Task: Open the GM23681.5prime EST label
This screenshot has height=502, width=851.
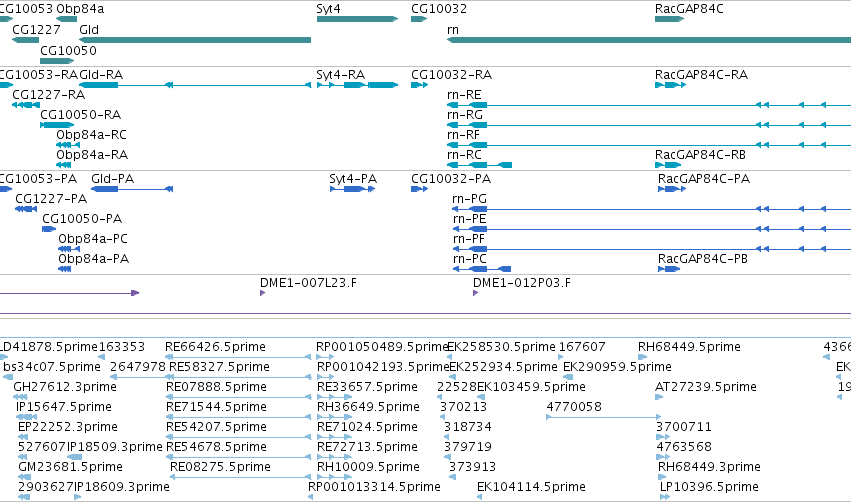Action: click(70, 467)
